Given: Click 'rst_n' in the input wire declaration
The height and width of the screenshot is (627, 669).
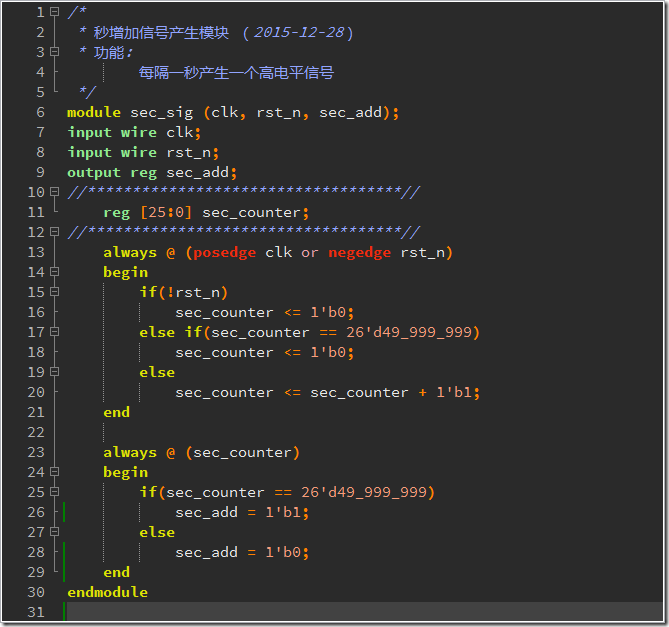Looking at the screenshot, I should (189, 153).
